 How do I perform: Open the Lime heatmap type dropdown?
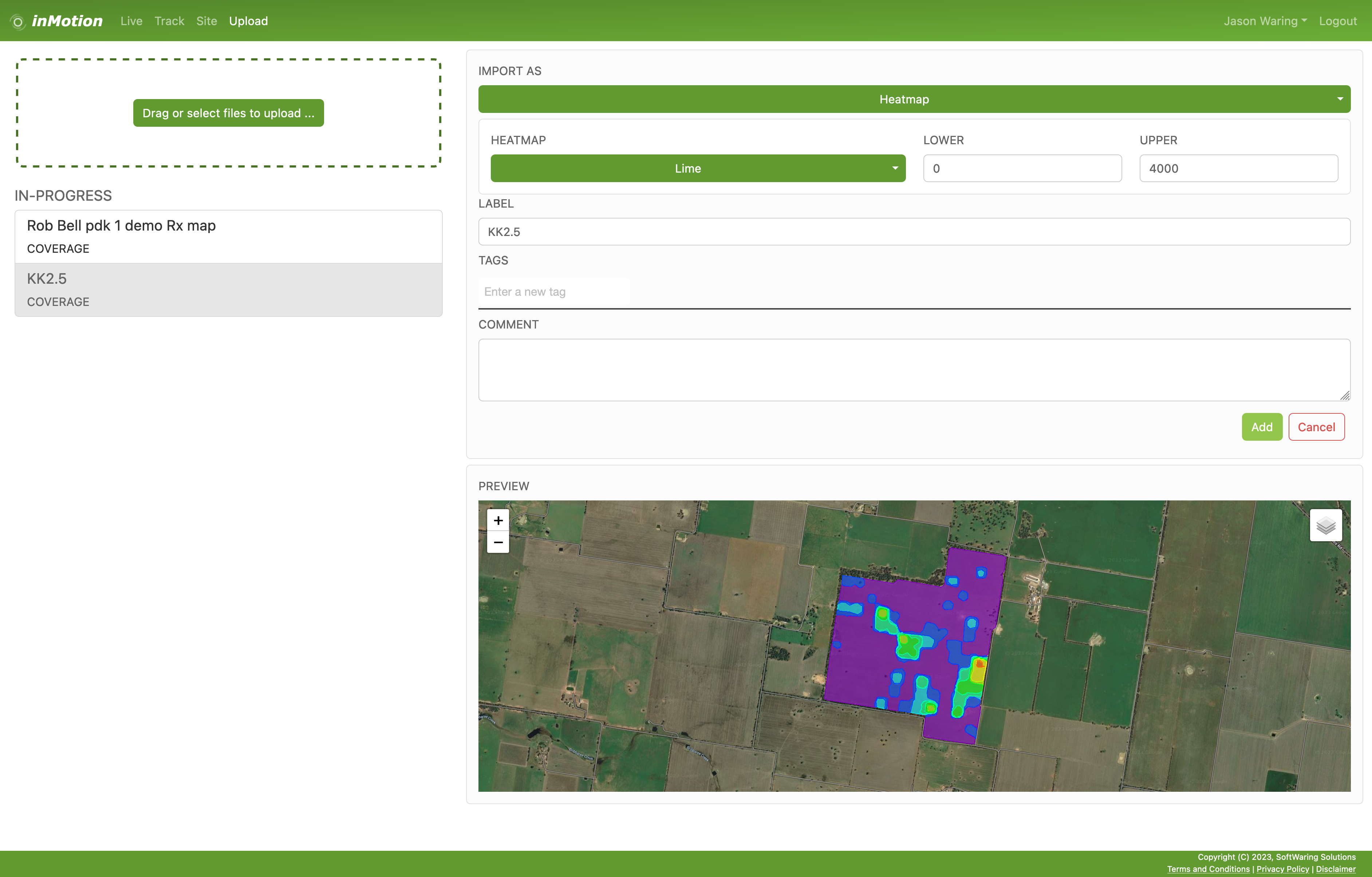[697, 169]
